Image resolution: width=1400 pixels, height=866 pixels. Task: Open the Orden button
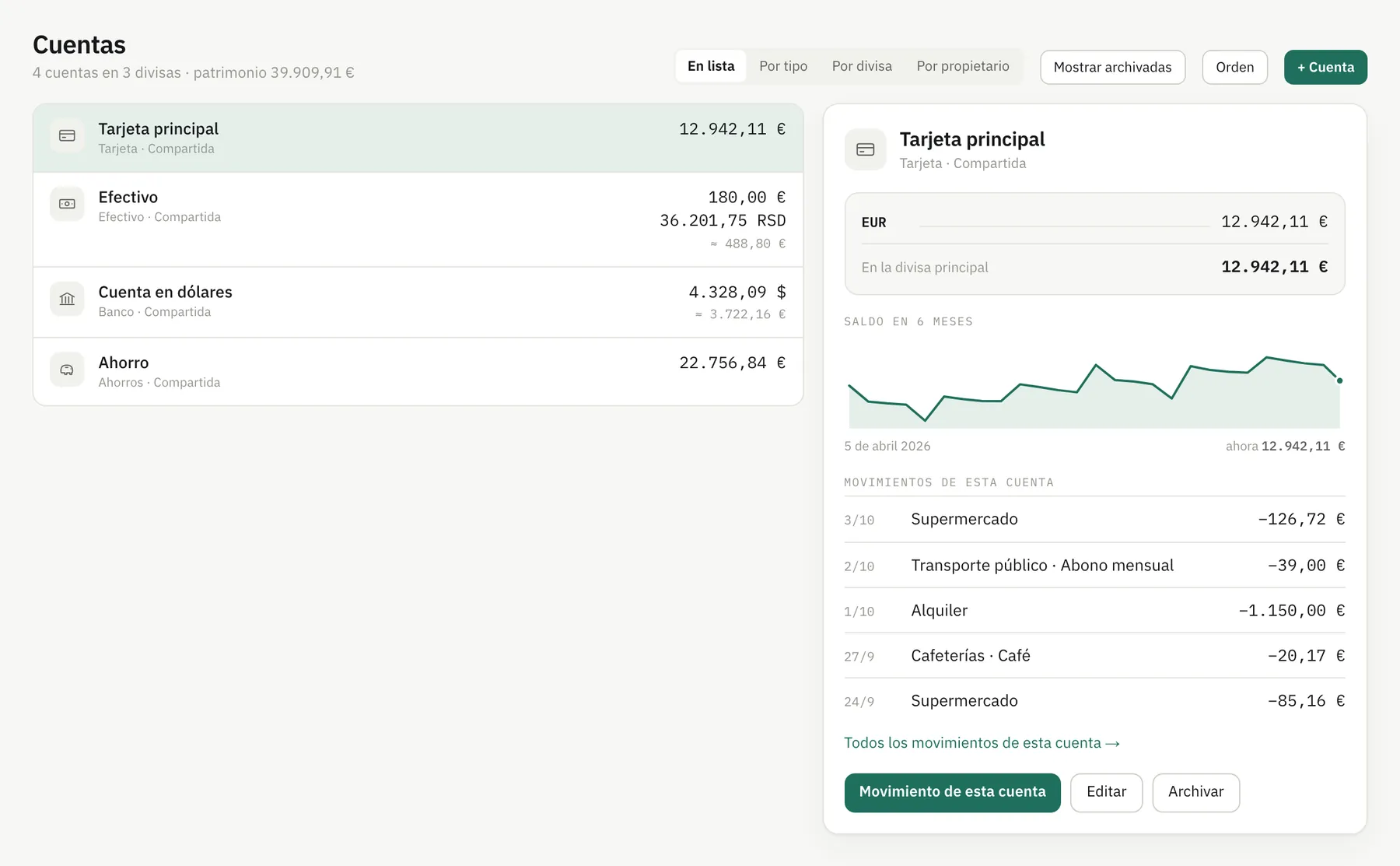(x=1234, y=67)
